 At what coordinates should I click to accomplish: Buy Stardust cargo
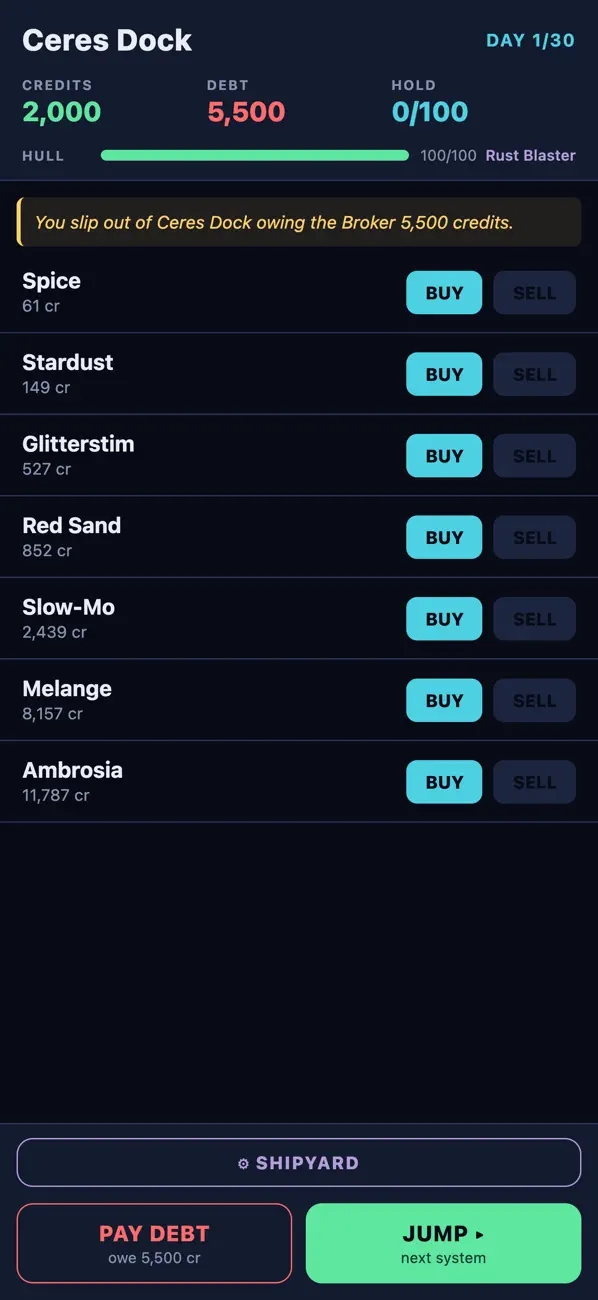coord(444,374)
